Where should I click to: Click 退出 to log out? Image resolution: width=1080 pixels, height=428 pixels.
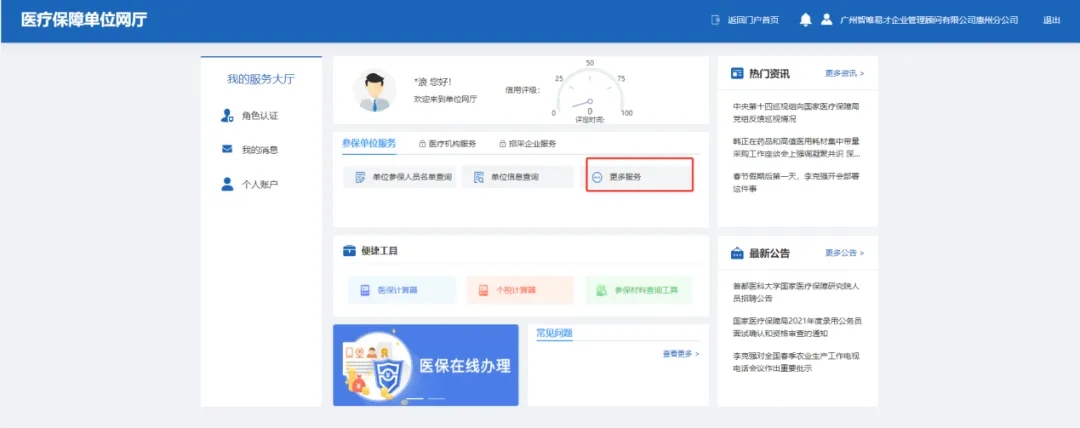point(1051,20)
